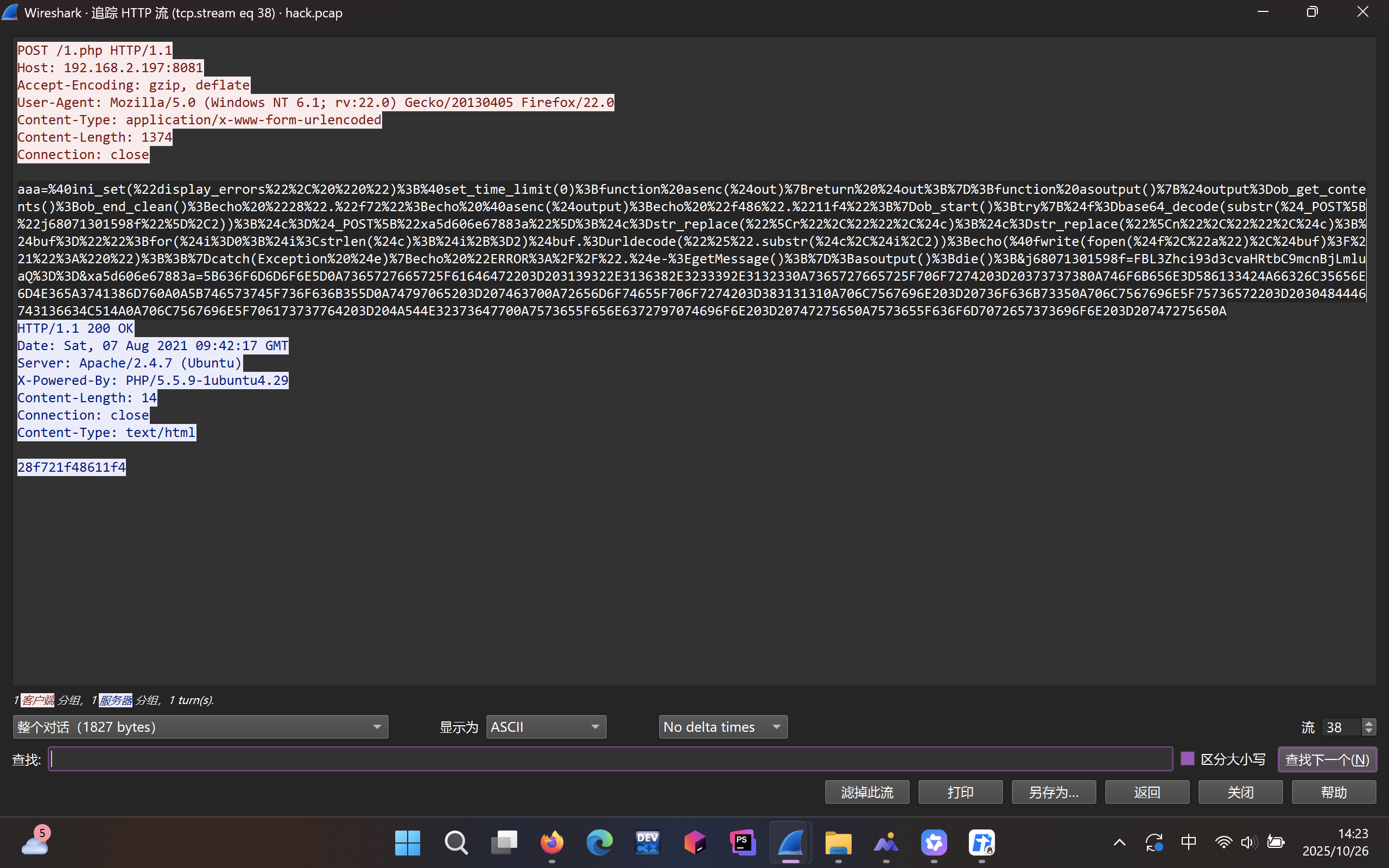Close the Follow HTTP Stream window
This screenshot has height=868, width=1389.
click(x=1362, y=12)
